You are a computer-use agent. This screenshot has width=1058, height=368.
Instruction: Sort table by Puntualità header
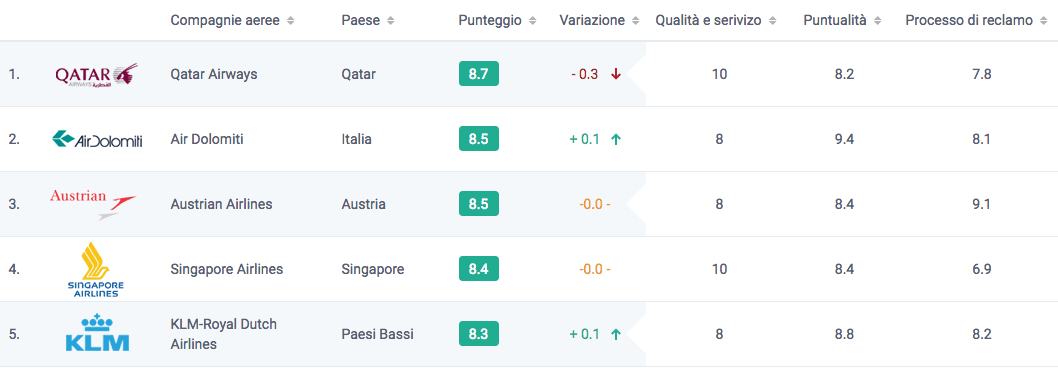pos(843,21)
